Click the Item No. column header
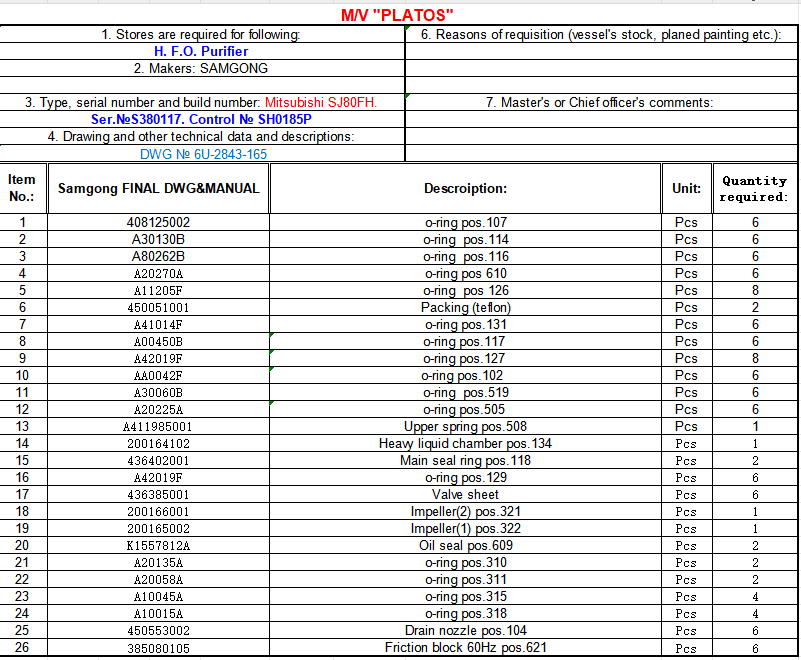The image size is (801, 660). [22, 188]
